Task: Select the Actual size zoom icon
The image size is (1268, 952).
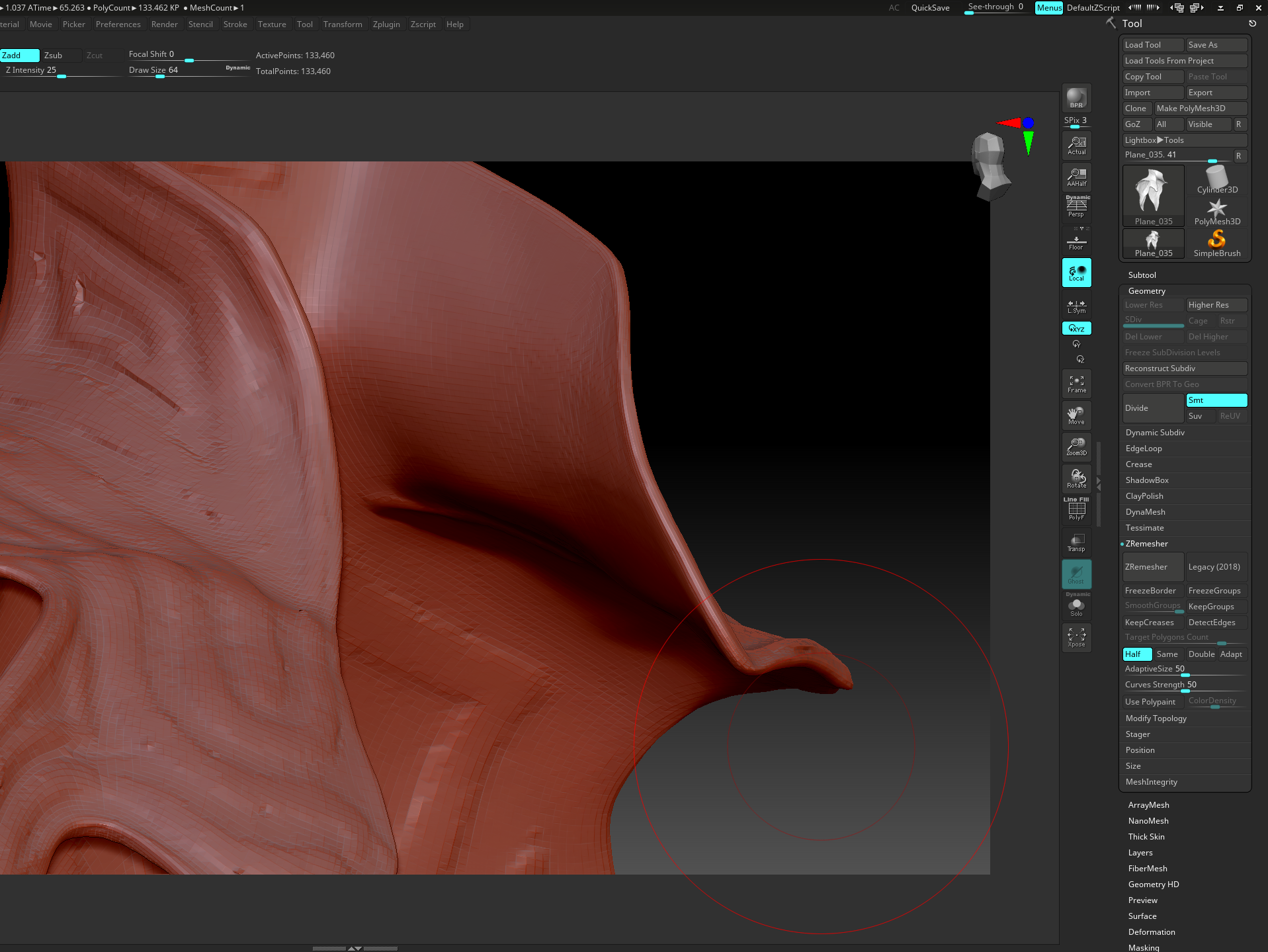Action: [1076, 145]
